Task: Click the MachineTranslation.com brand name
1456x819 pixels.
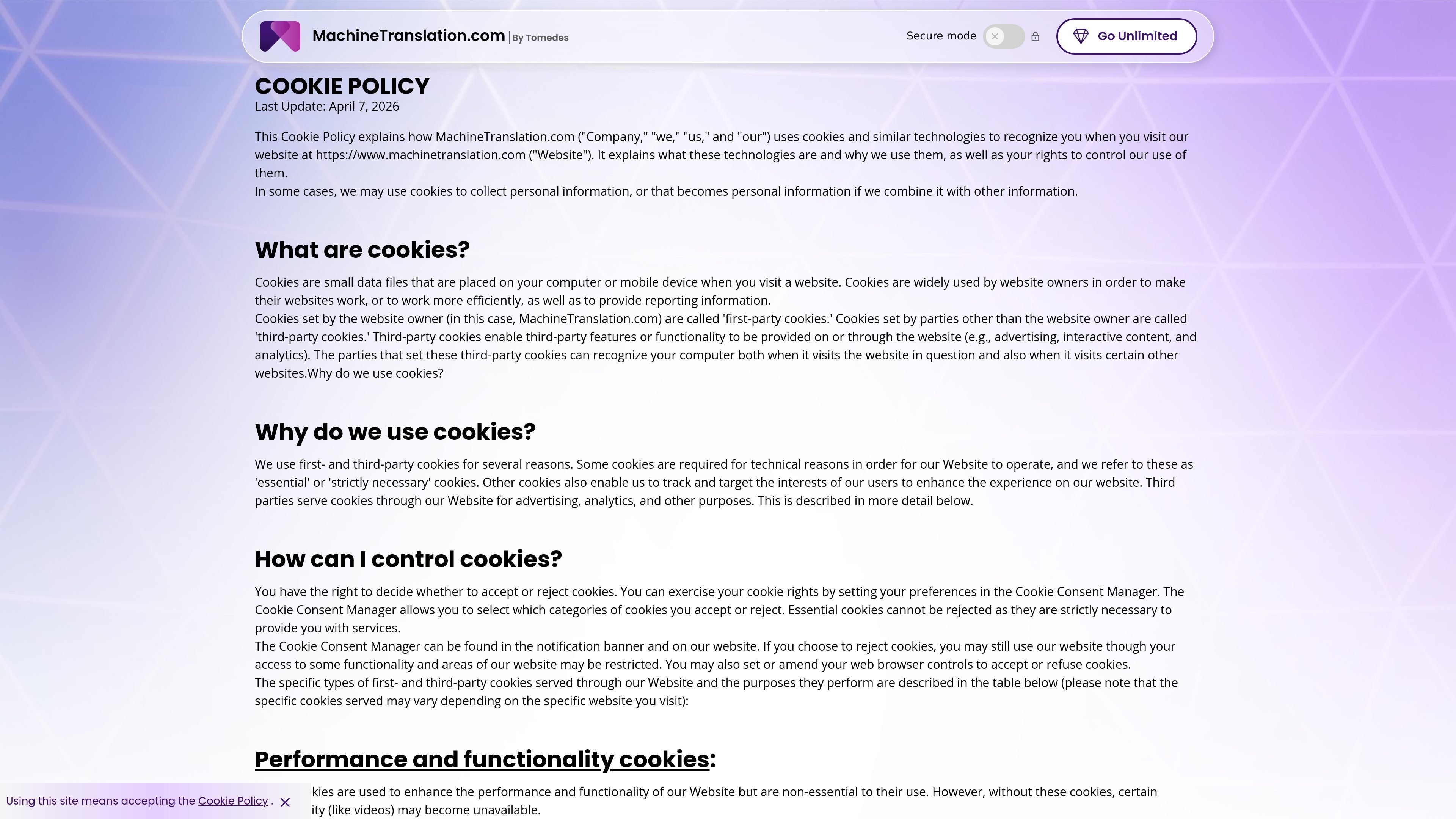Action: tap(408, 36)
